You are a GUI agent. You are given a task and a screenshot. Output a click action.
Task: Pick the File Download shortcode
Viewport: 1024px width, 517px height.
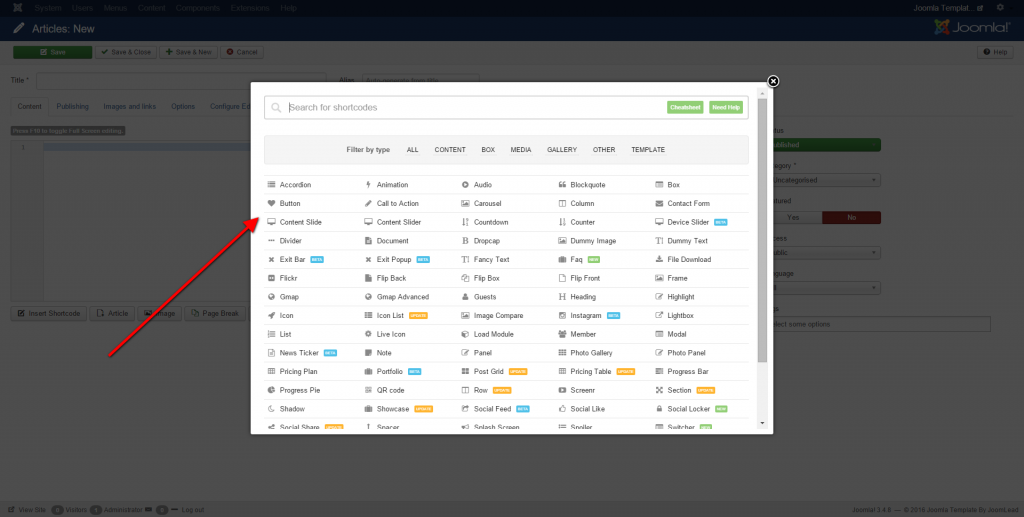[x=683, y=259]
